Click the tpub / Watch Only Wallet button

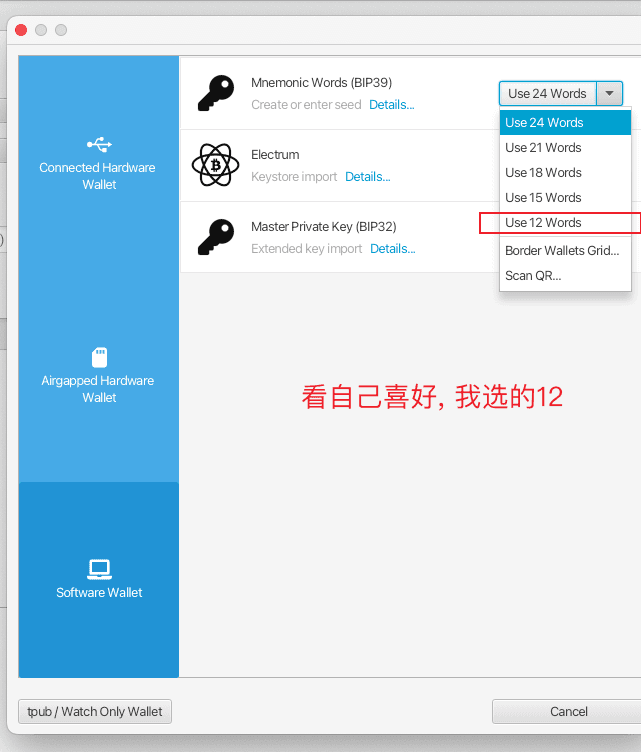[x=95, y=711]
